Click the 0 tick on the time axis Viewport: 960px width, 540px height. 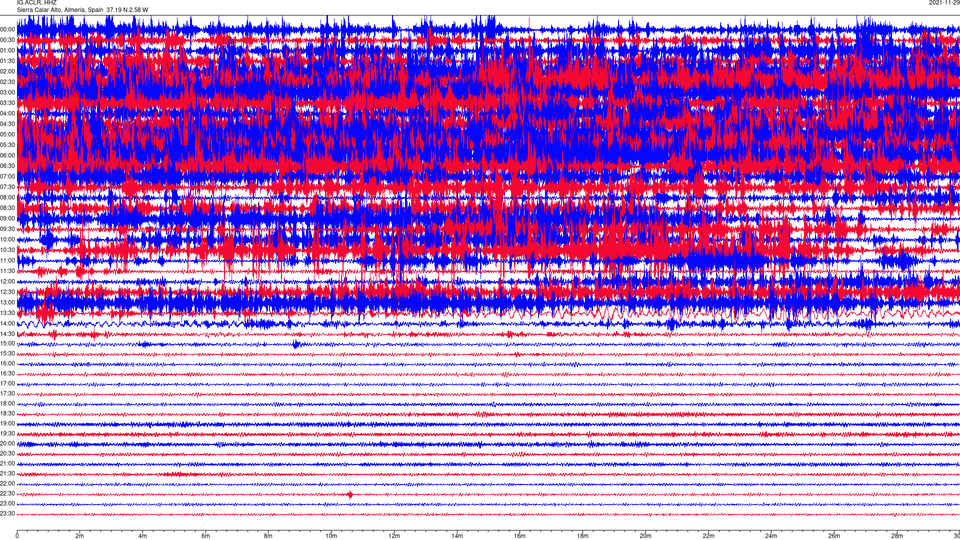tap(17, 536)
